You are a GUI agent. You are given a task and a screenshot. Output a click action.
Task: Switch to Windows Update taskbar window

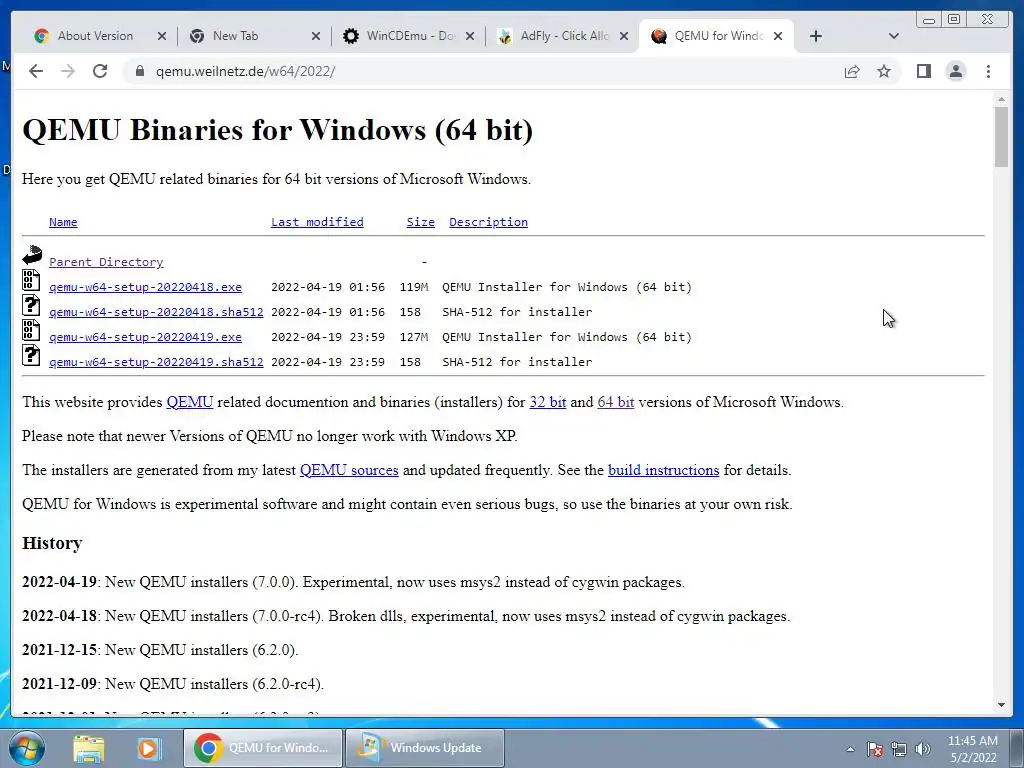click(425, 748)
